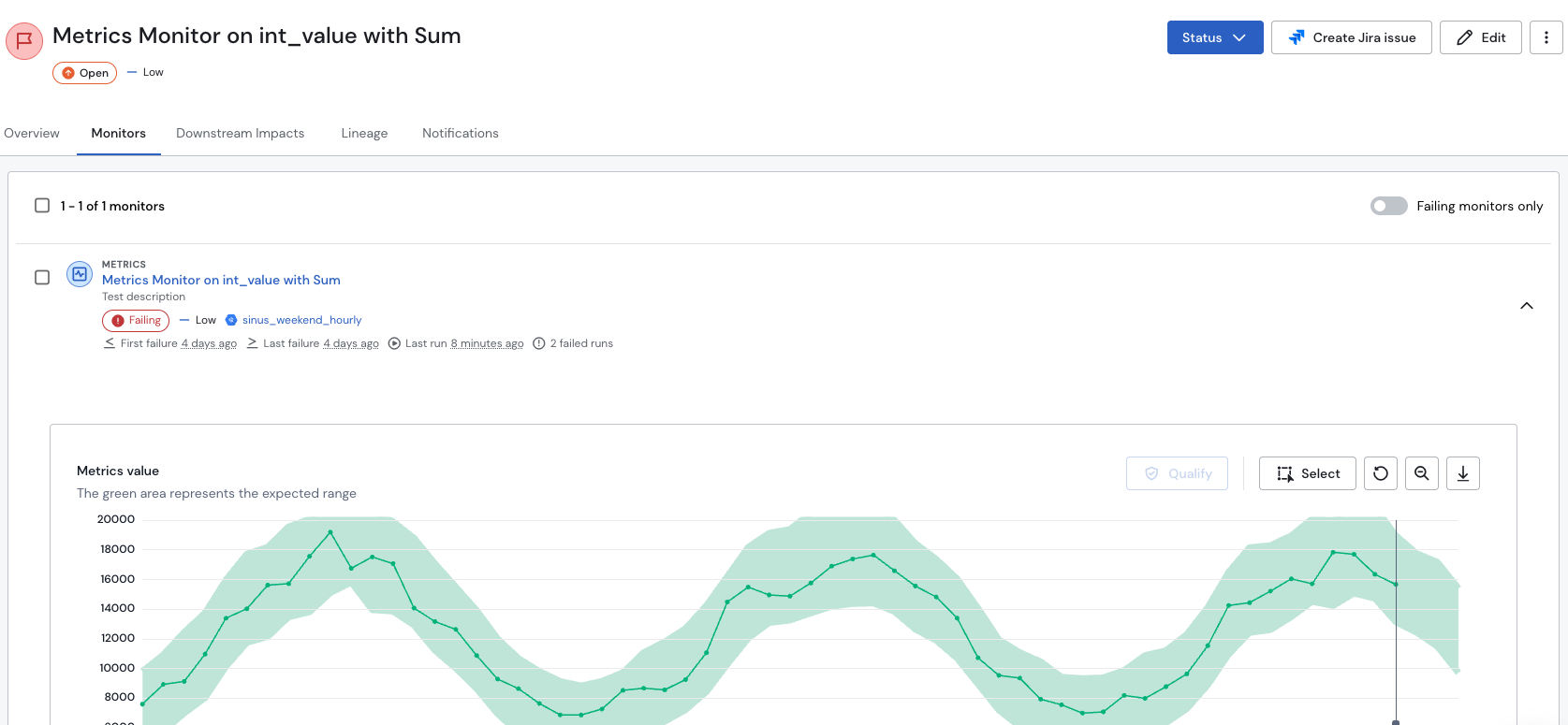Screen dimensions: 1568x725
Task: Click the Test description text
Action: tap(143, 297)
